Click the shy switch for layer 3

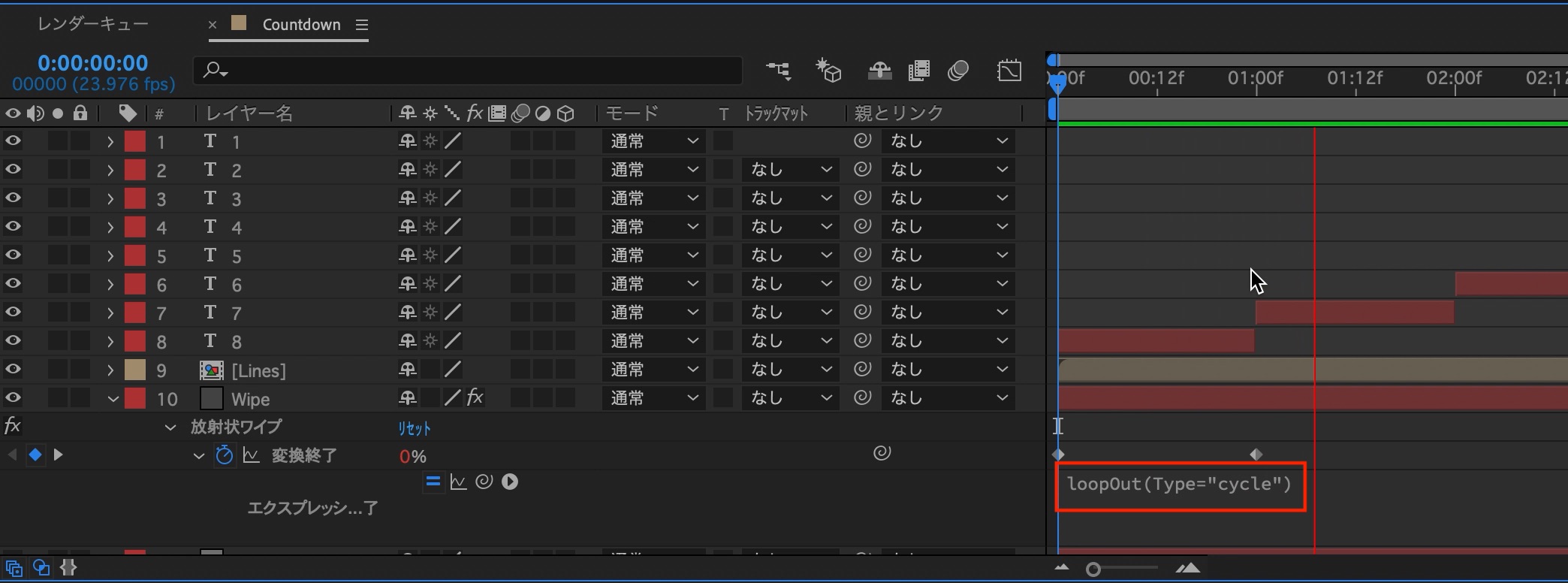pyautogui.click(x=408, y=198)
